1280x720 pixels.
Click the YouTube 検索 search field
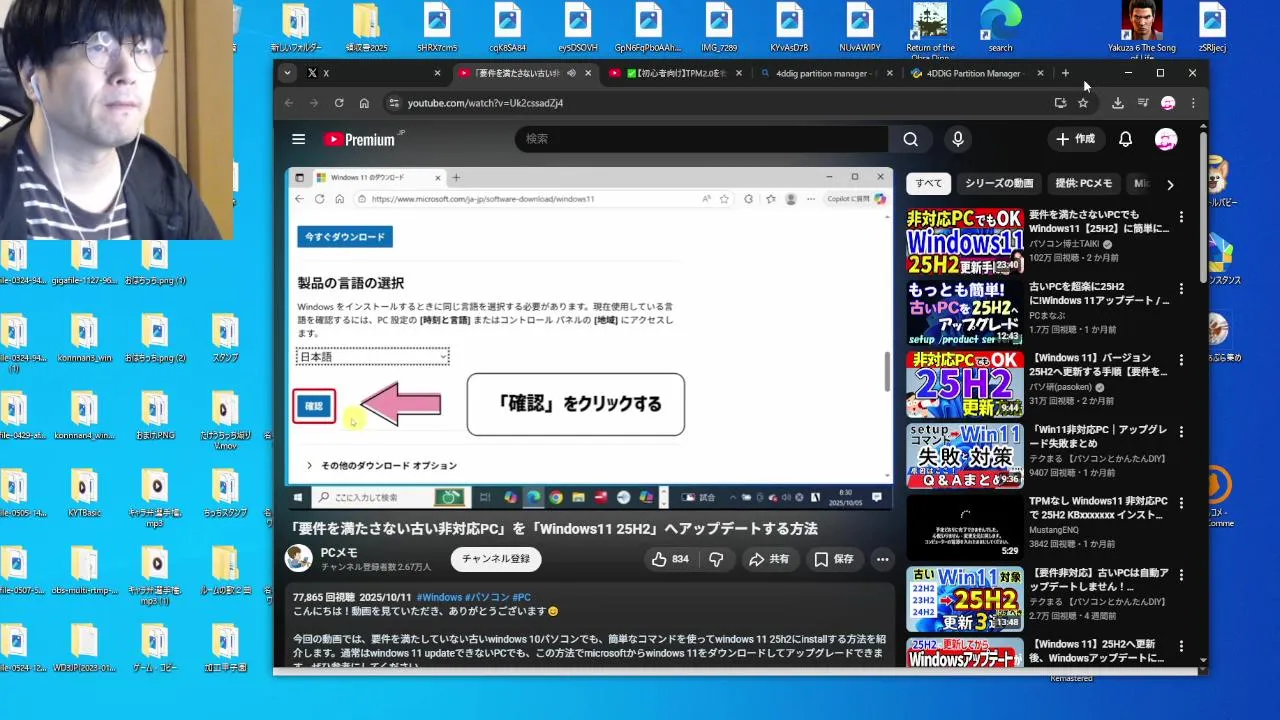[701, 139]
